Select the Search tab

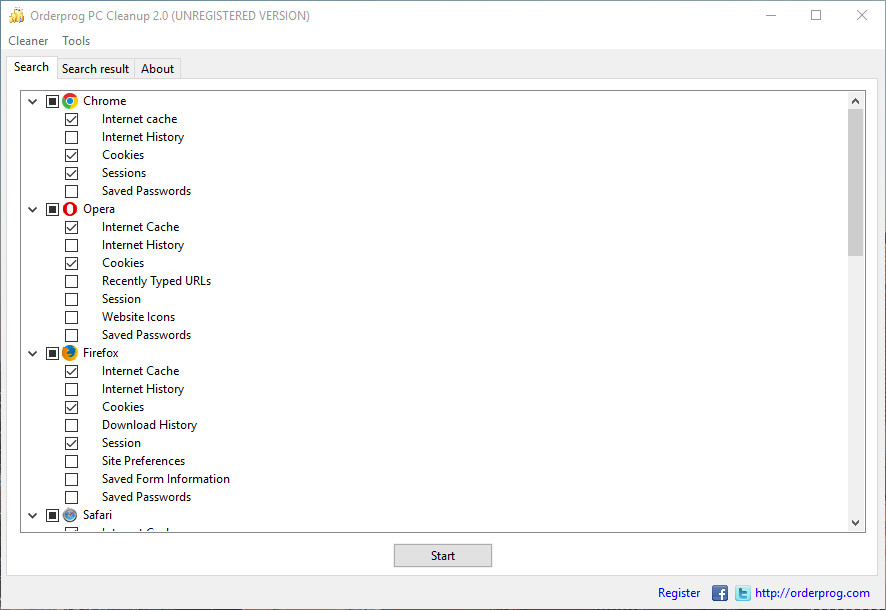click(x=32, y=67)
